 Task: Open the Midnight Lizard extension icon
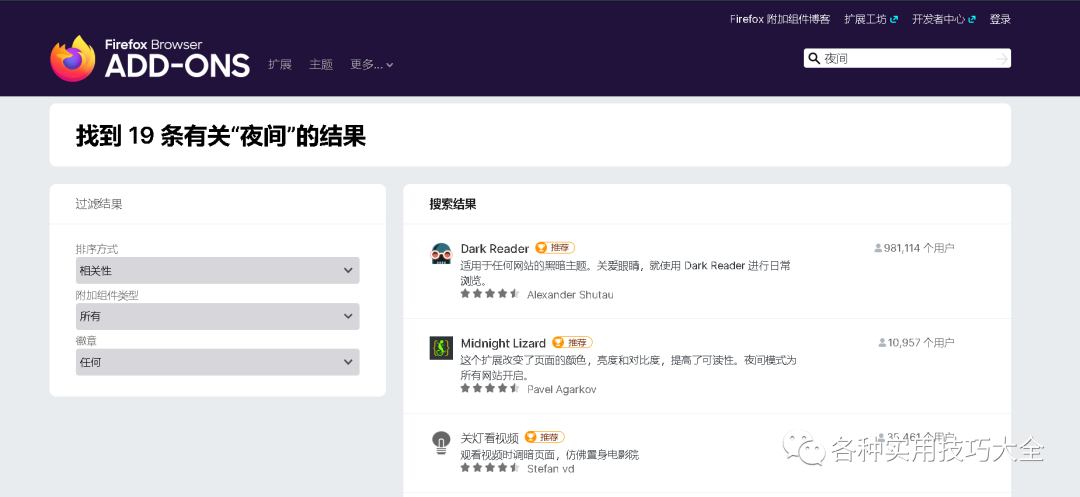point(441,348)
